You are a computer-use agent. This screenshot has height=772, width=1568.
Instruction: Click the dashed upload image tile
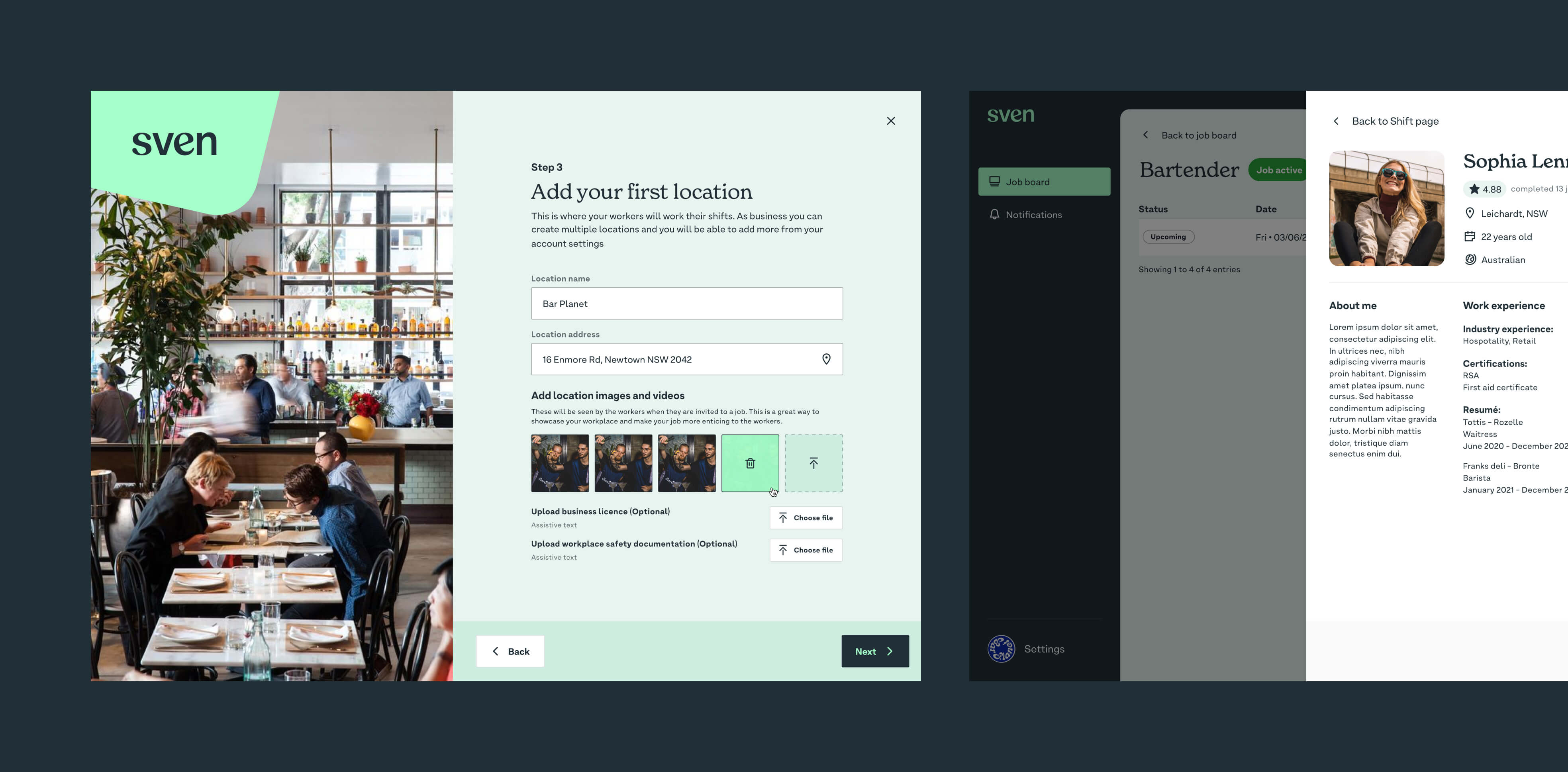(813, 463)
